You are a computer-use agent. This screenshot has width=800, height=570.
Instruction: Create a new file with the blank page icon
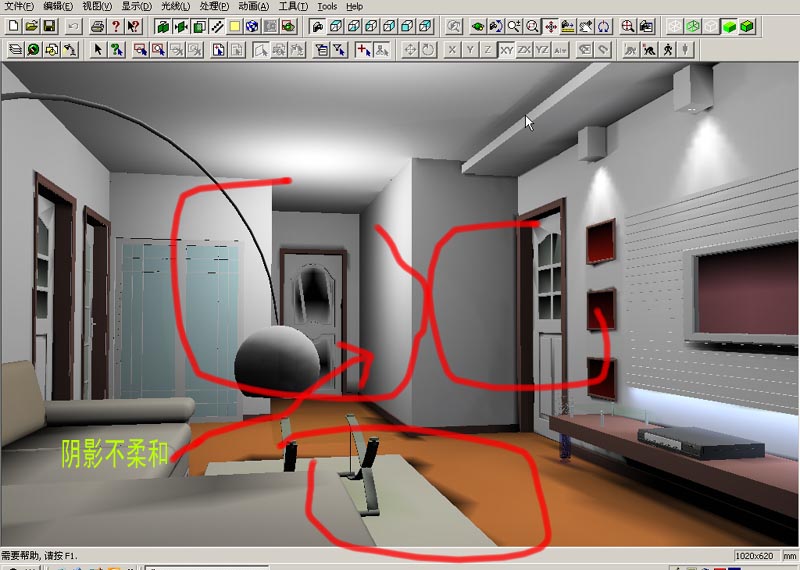coord(14,26)
